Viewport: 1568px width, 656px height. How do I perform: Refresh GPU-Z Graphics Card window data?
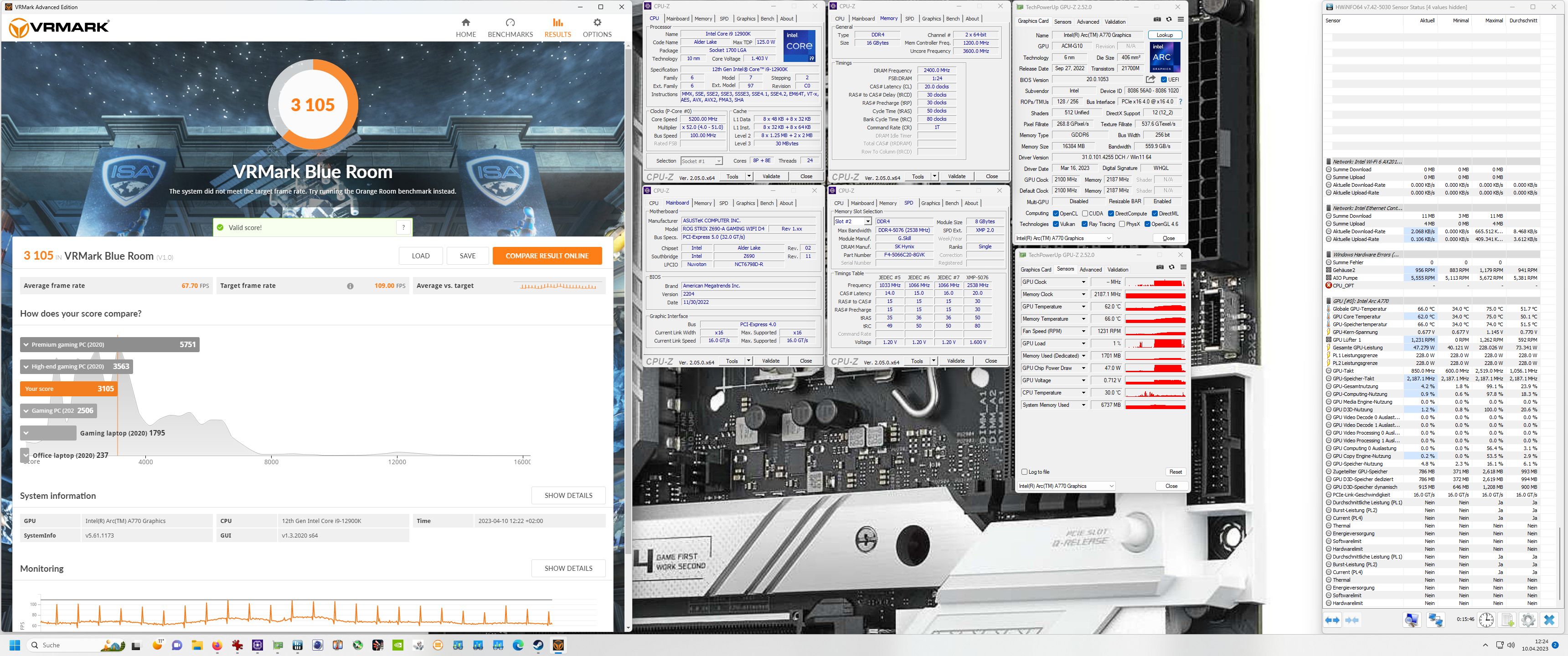coord(1169,20)
